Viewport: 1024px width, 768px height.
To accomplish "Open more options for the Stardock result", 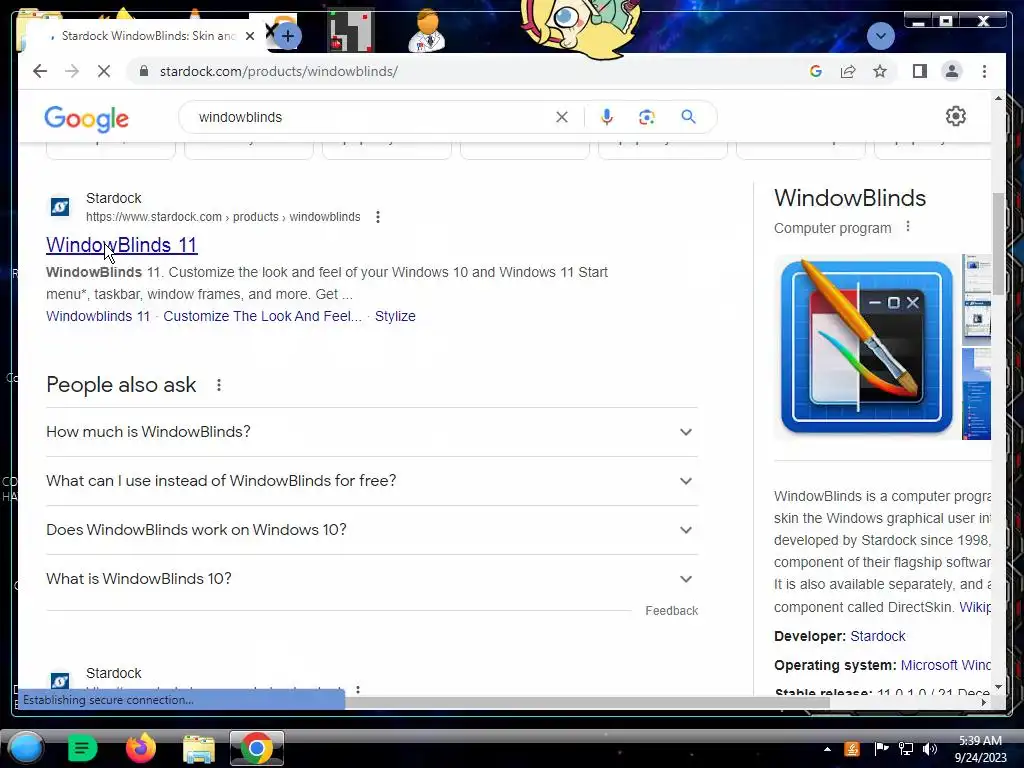I will click(x=377, y=217).
